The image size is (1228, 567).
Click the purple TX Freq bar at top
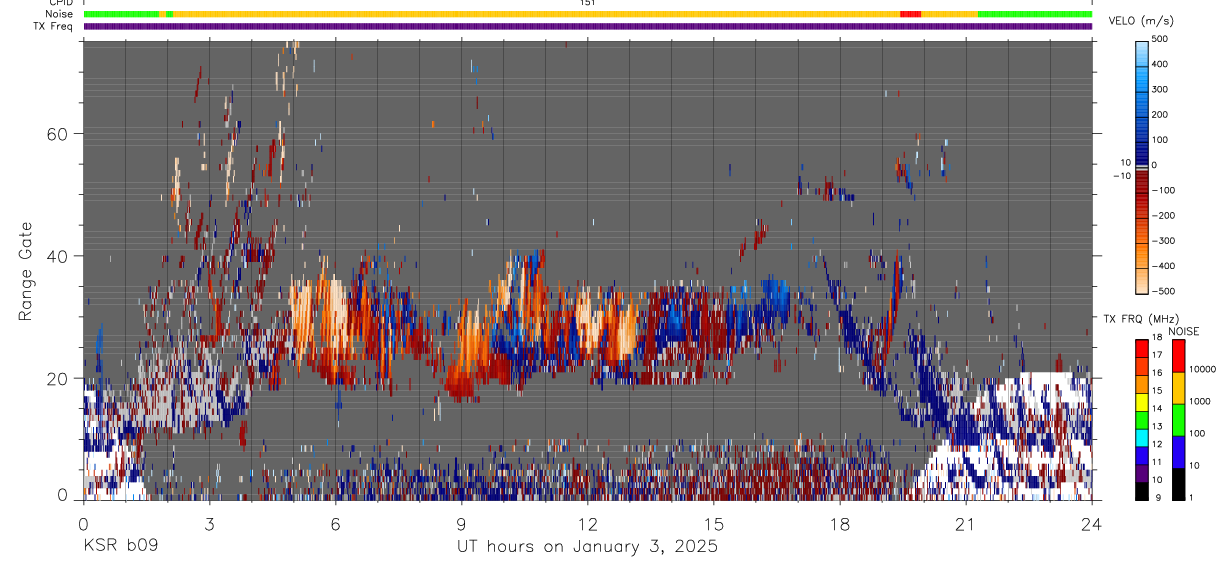click(588, 26)
